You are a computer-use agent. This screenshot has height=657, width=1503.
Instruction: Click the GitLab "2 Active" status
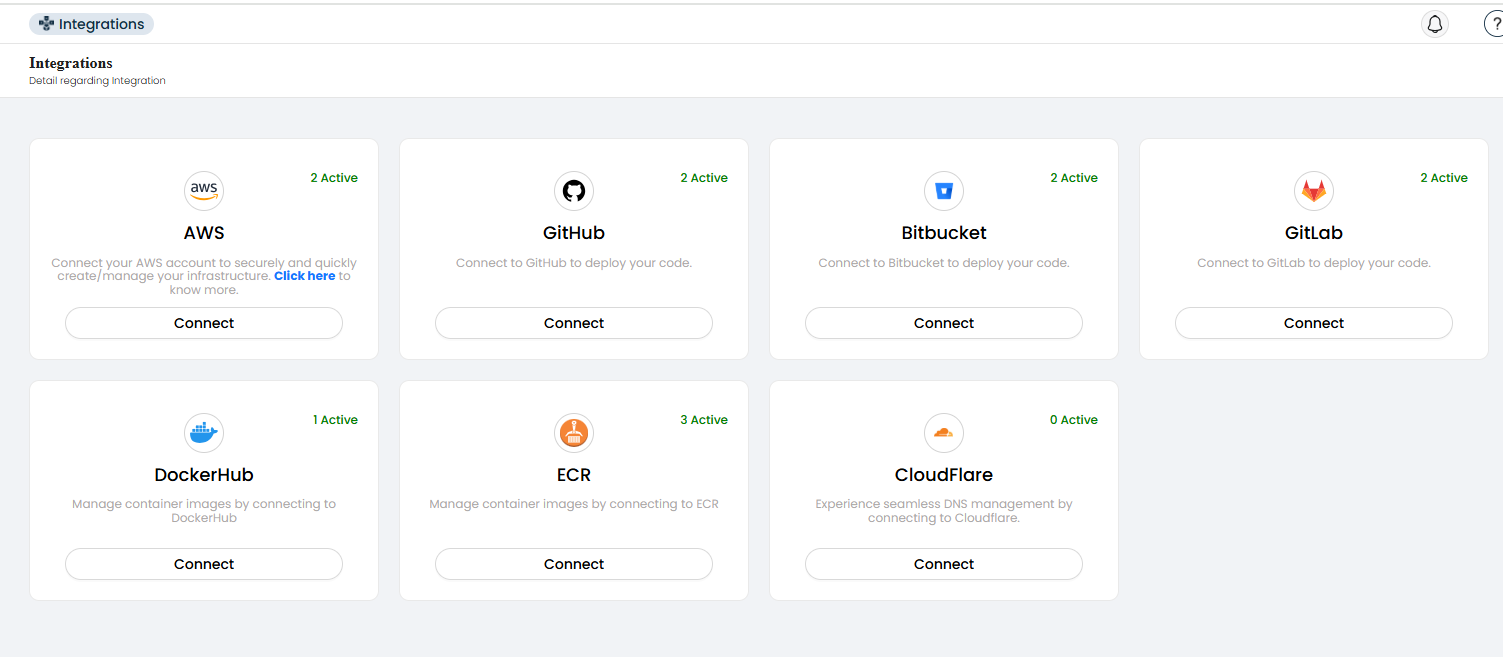coord(1444,178)
